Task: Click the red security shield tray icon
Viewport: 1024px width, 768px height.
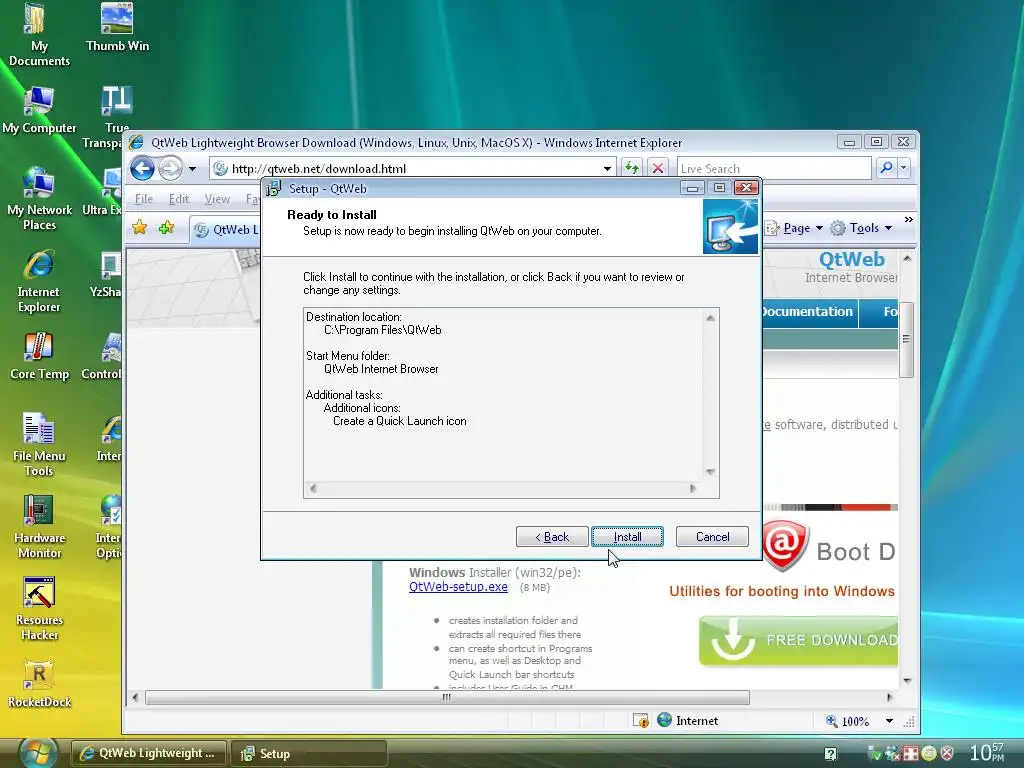Action: [x=946, y=753]
